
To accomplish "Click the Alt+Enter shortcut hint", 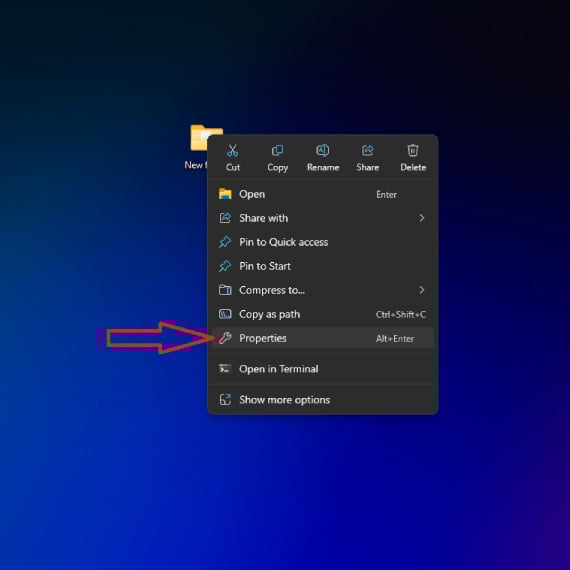I will coord(395,338).
